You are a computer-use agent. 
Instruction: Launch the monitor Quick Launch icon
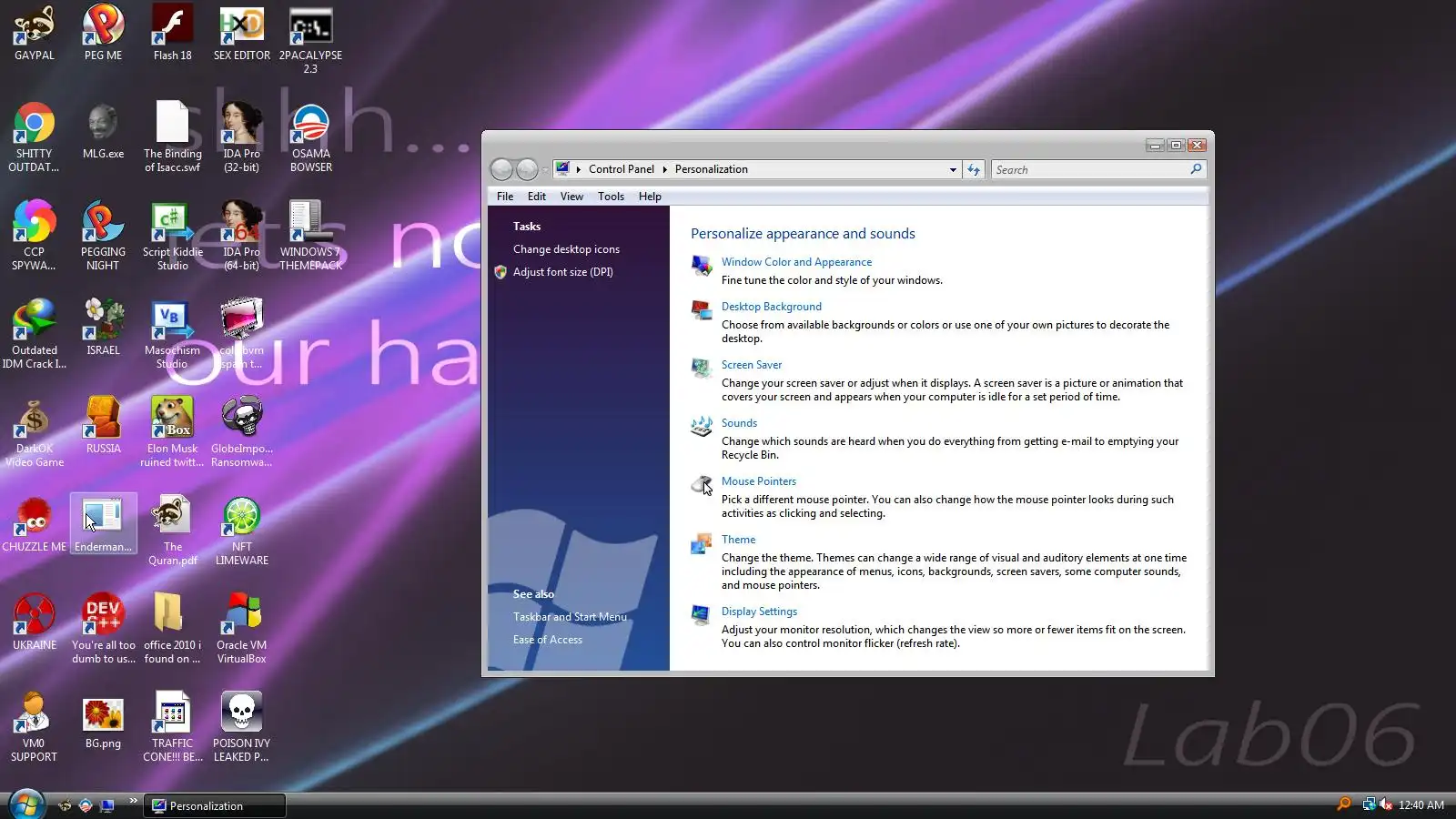pos(106,805)
